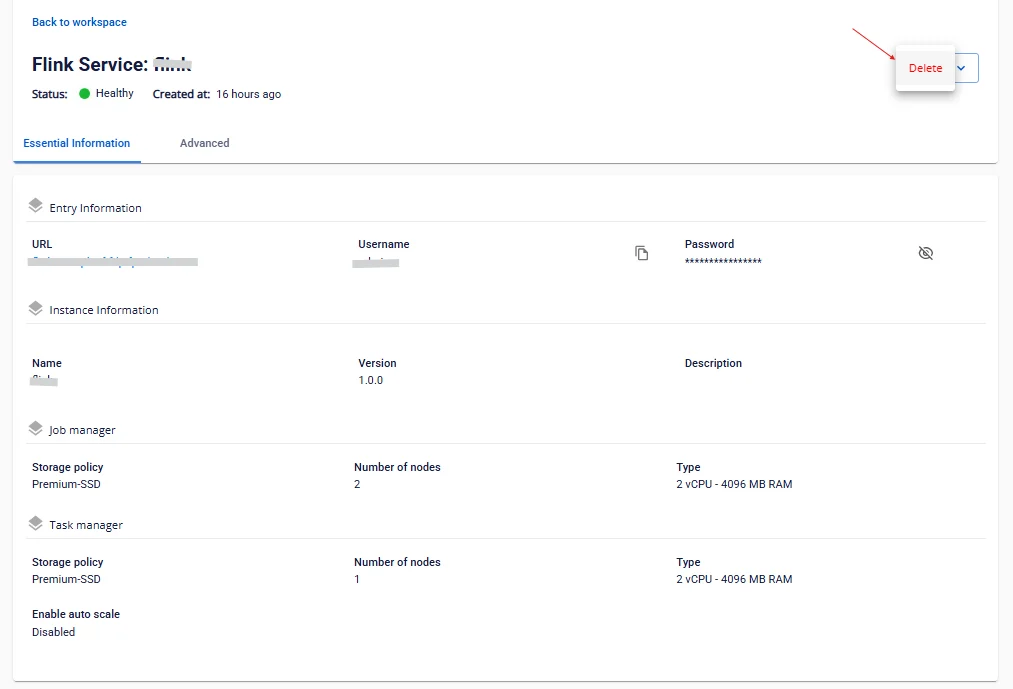Toggle password visibility eye icon
Screen dimensions: 1013x689
(x=925, y=253)
